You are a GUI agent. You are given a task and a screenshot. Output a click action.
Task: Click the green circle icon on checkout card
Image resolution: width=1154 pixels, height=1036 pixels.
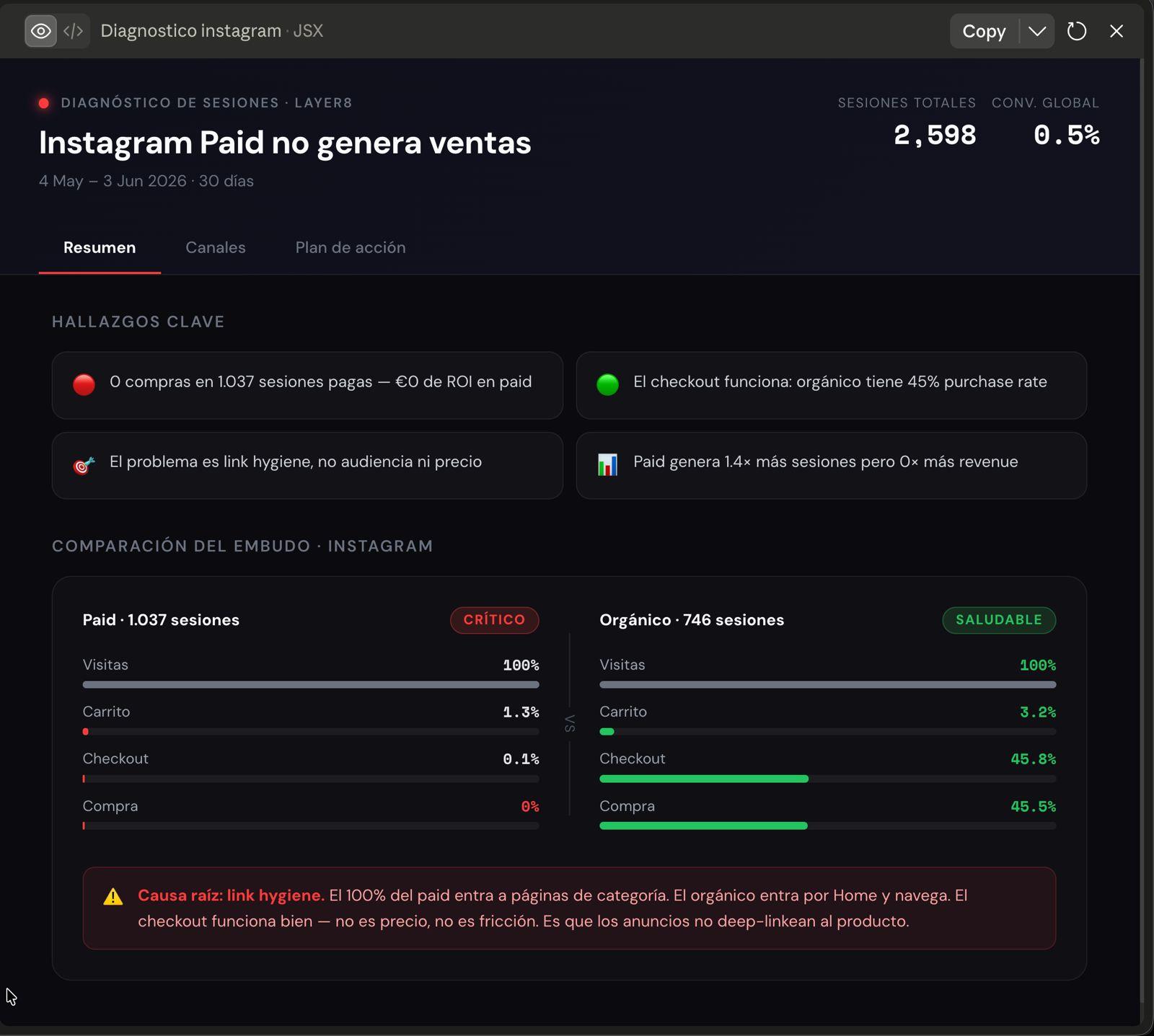tap(607, 384)
